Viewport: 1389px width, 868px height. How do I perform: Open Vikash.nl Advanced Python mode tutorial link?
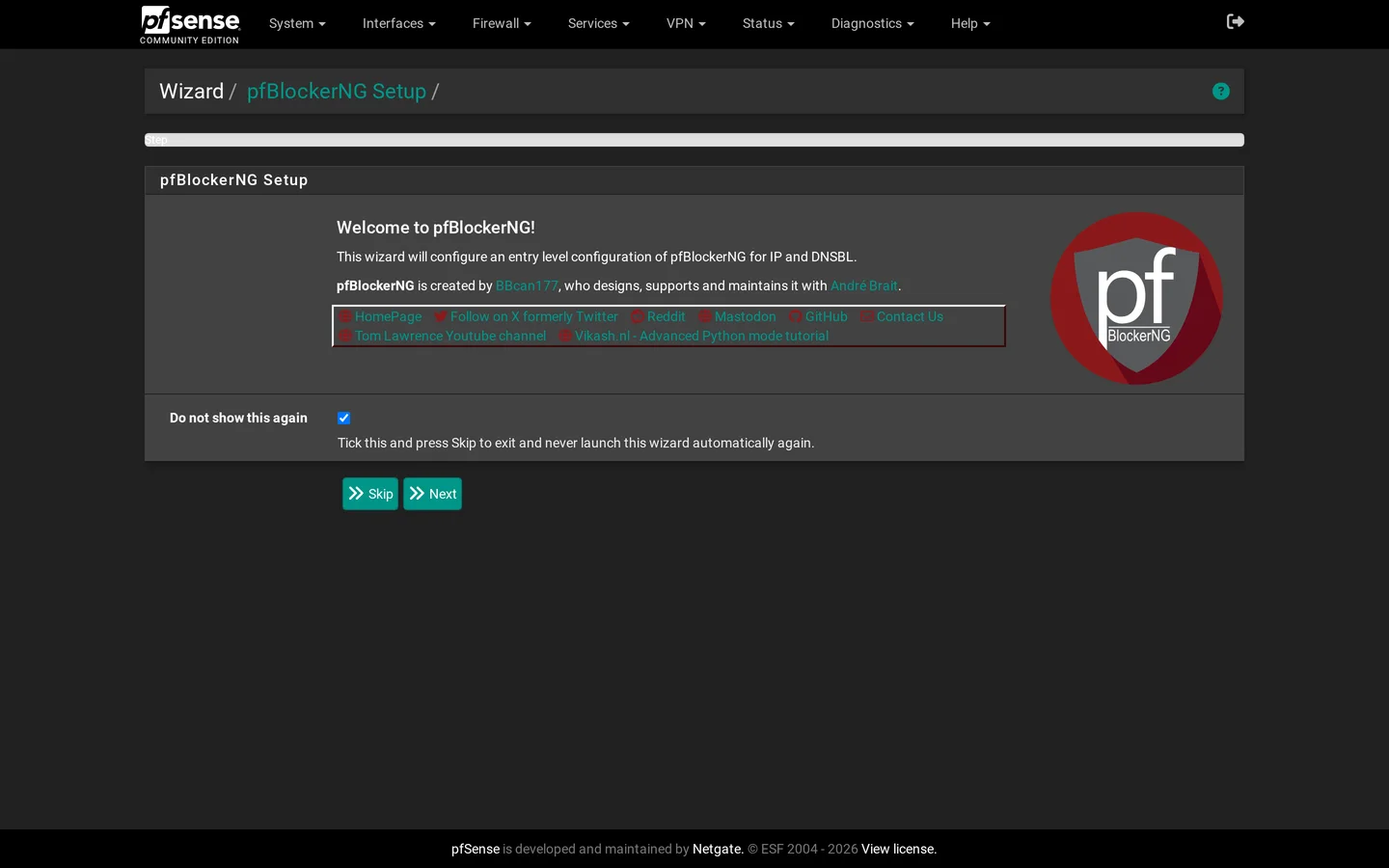click(701, 336)
